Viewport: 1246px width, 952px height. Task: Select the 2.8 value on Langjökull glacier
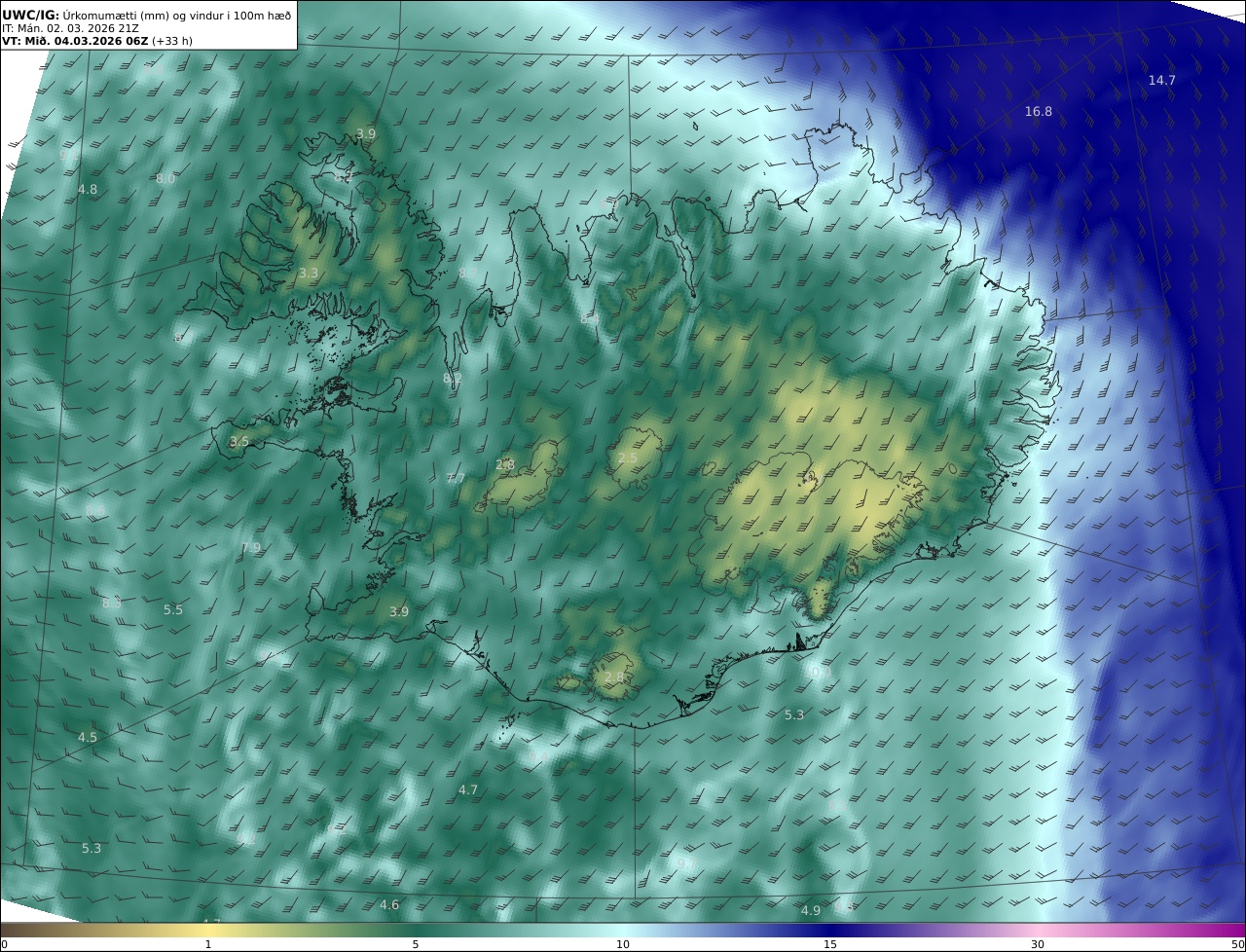click(505, 465)
